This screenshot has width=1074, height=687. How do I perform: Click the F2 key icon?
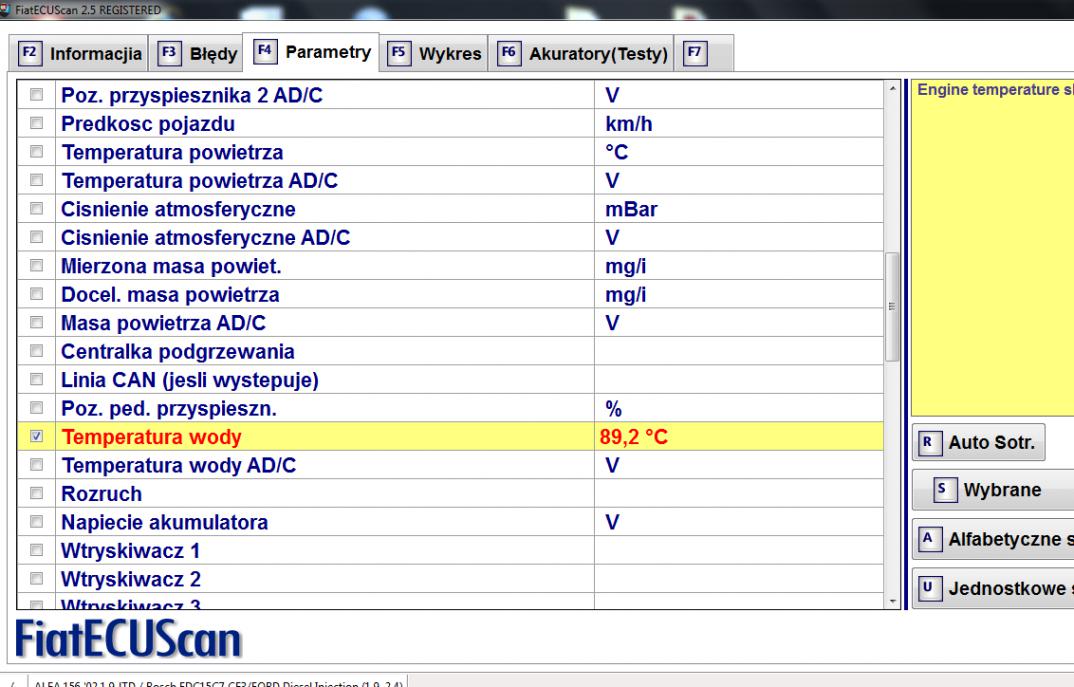pos(29,53)
